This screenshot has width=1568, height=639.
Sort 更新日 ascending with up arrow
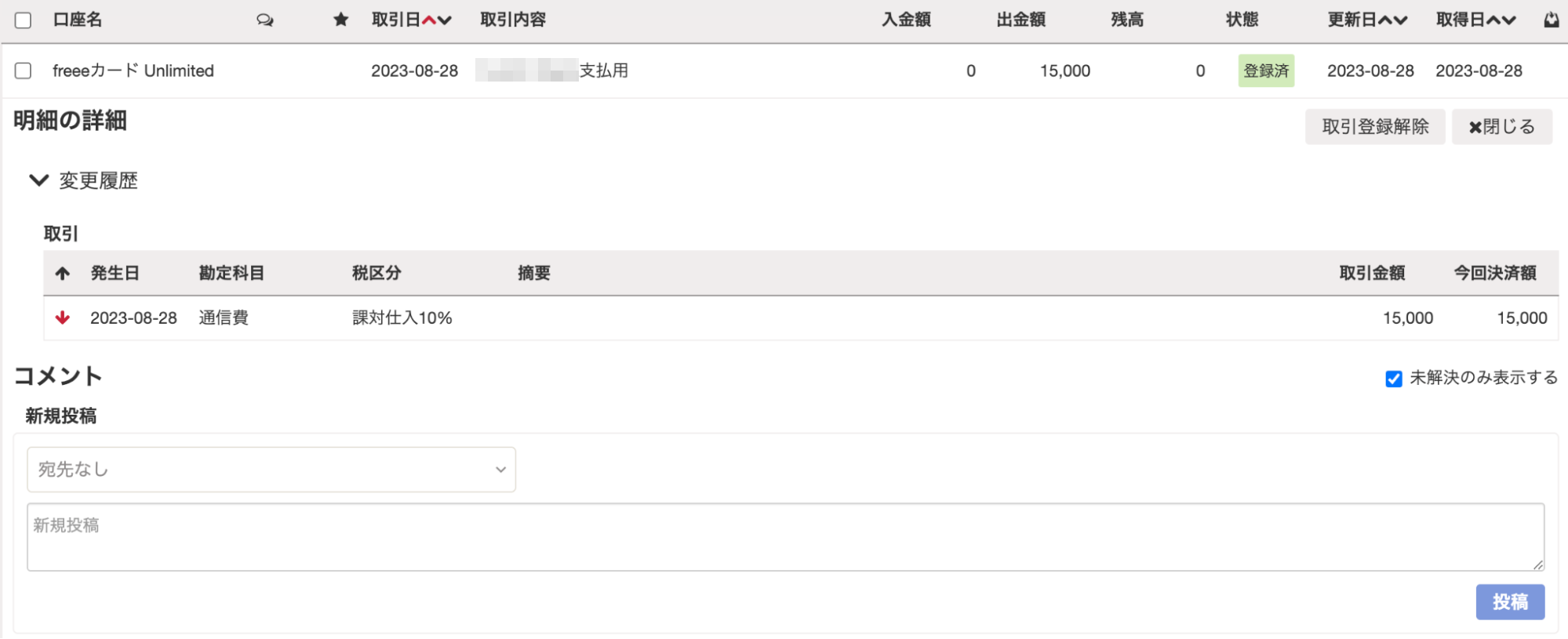click(x=1384, y=20)
